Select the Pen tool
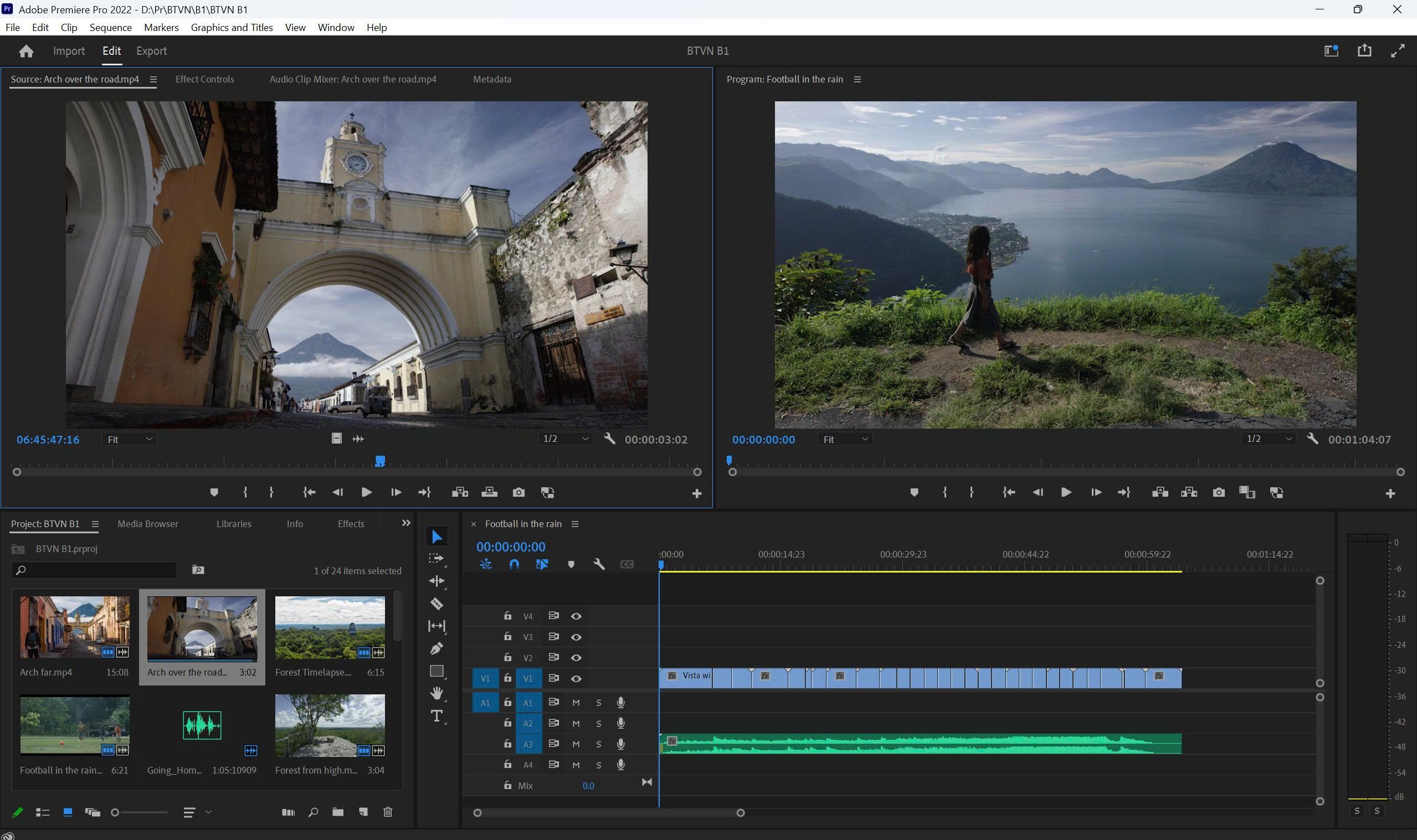The height and width of the screenshot is (840, 1417). 437,648
